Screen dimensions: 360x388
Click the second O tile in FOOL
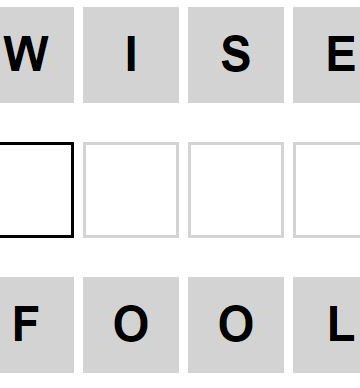pyautogui.click(x=236, y=325)
